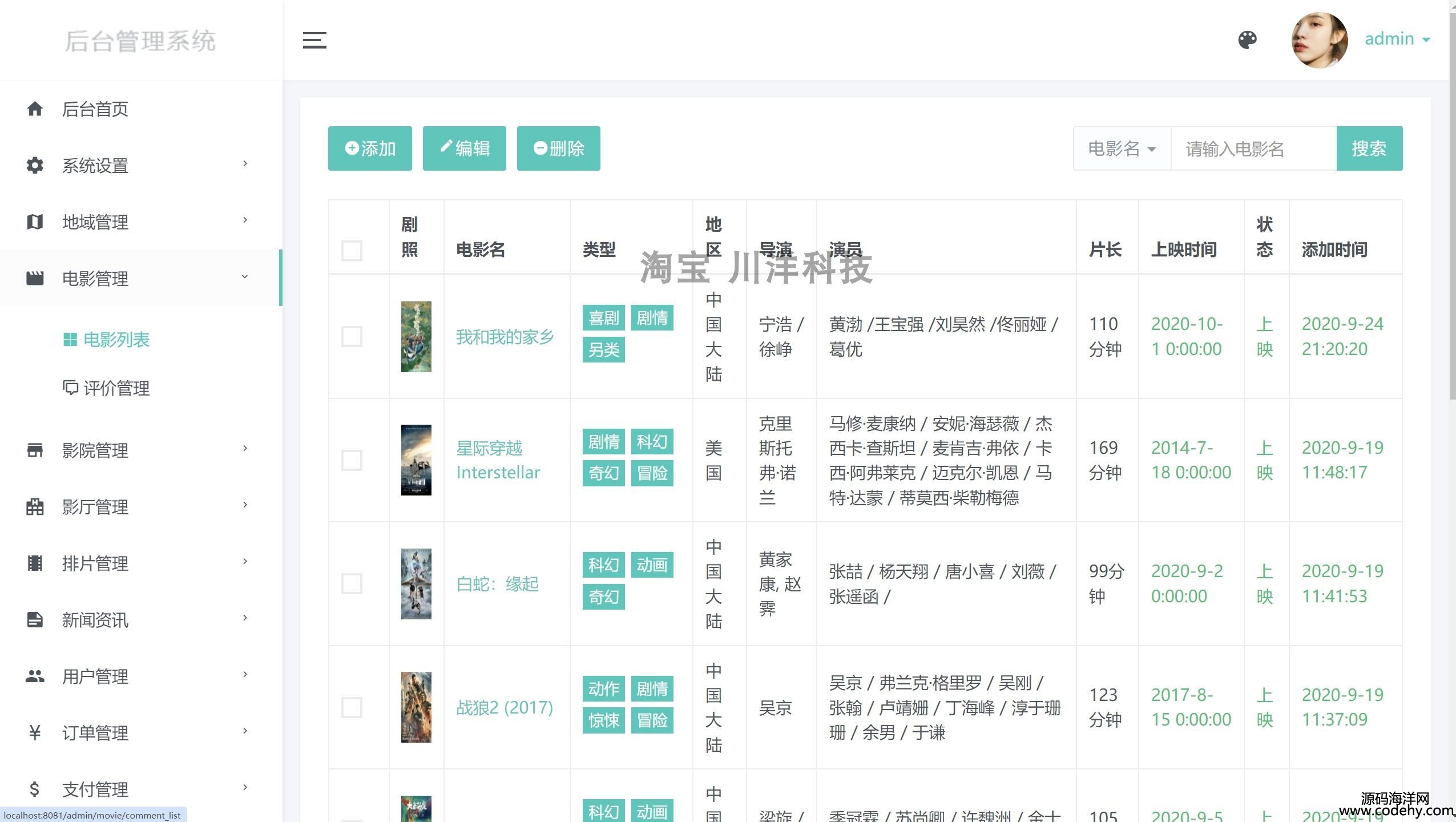
Task: Collapse the 电影管理 chevron
Action: click(x=245, y=277)
